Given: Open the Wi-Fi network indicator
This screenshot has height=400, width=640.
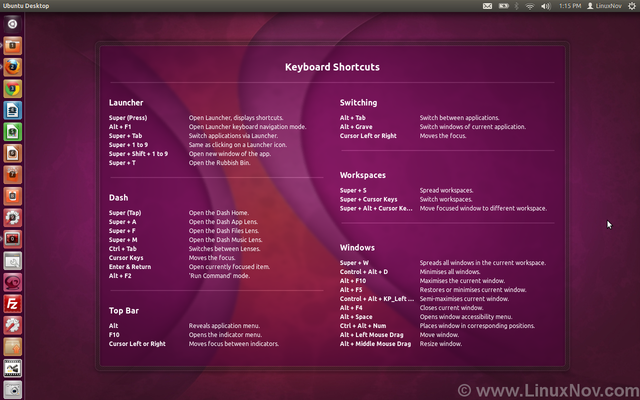Looking at the screenshot, I should click(x=530, y=6).
